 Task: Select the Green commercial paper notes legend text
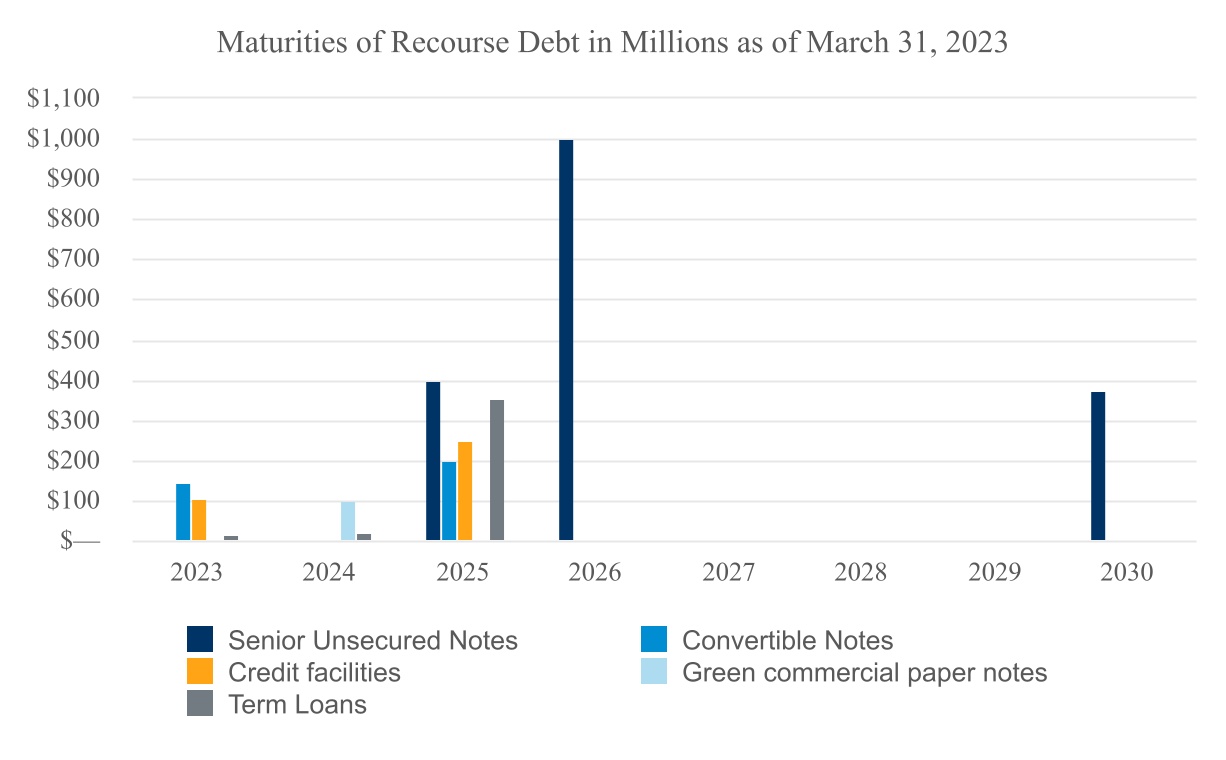click(x=864, y=672)
